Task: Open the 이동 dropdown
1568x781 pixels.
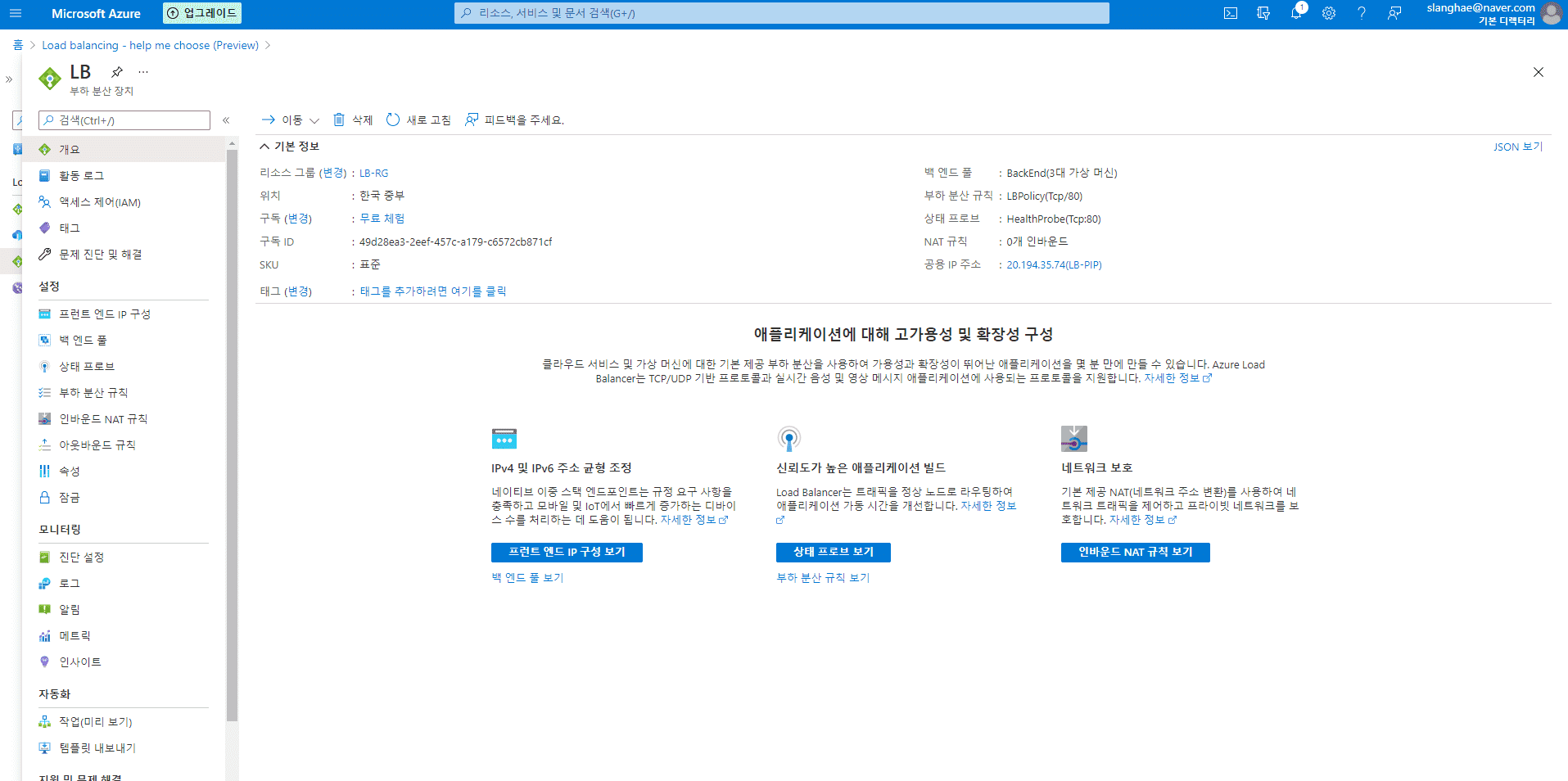Action: (x=291, y=120)
